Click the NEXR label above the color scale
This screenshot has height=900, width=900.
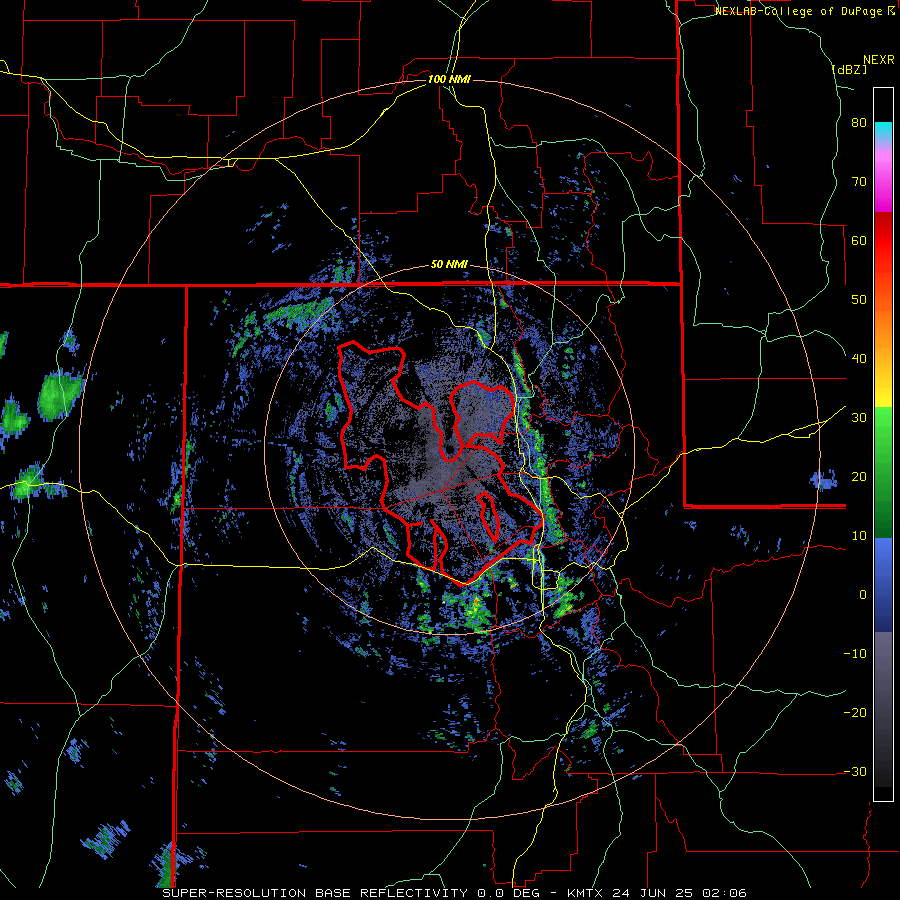(x=879, y=60)
